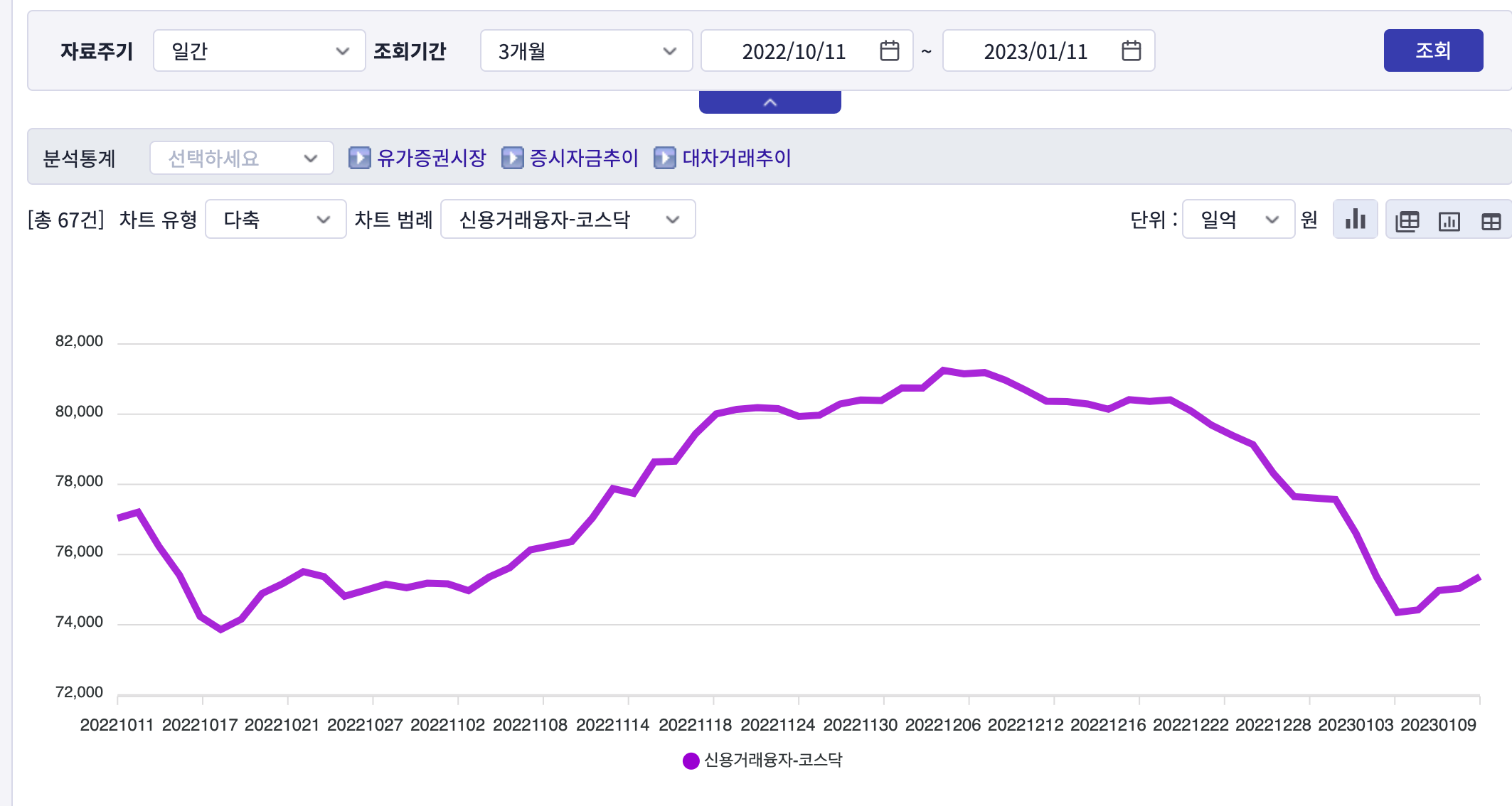
Task: Open the 조회기간 3개월 dropdown
Action: [586, 51]
